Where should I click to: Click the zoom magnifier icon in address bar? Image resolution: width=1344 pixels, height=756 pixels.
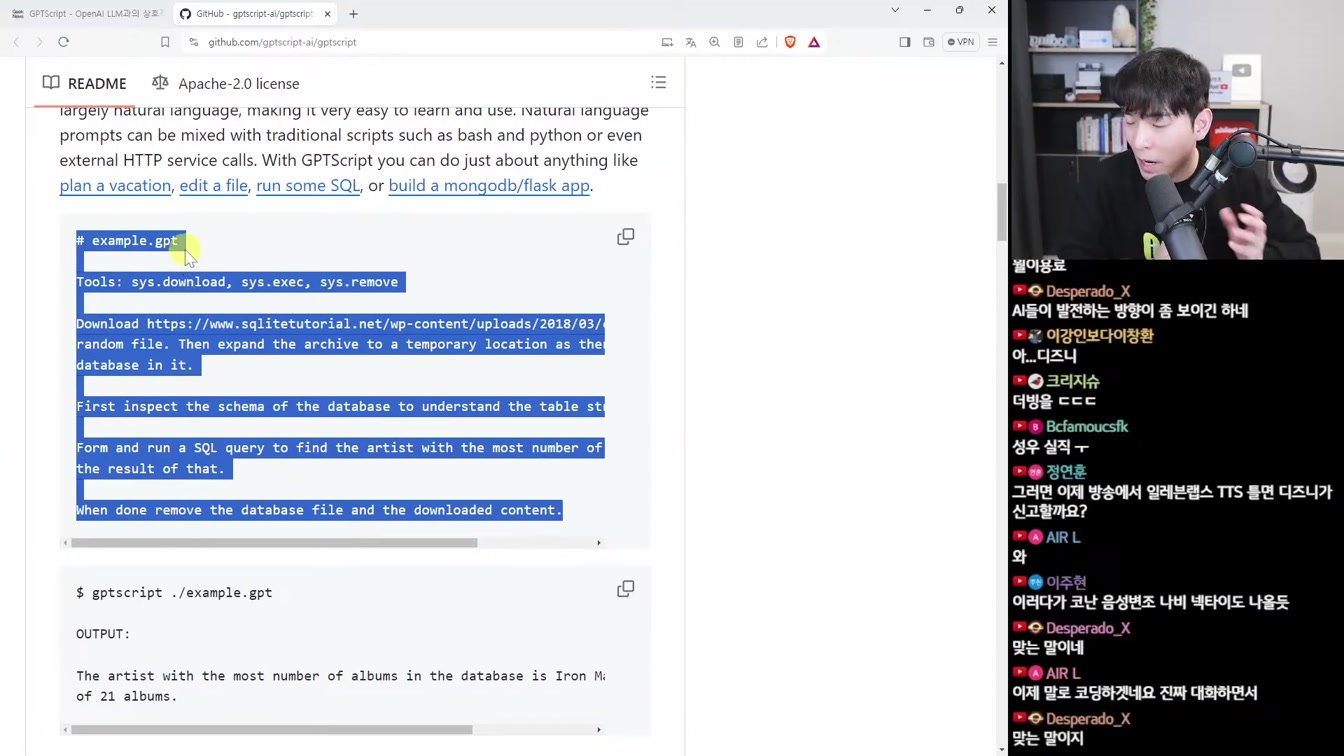(714, 42)
